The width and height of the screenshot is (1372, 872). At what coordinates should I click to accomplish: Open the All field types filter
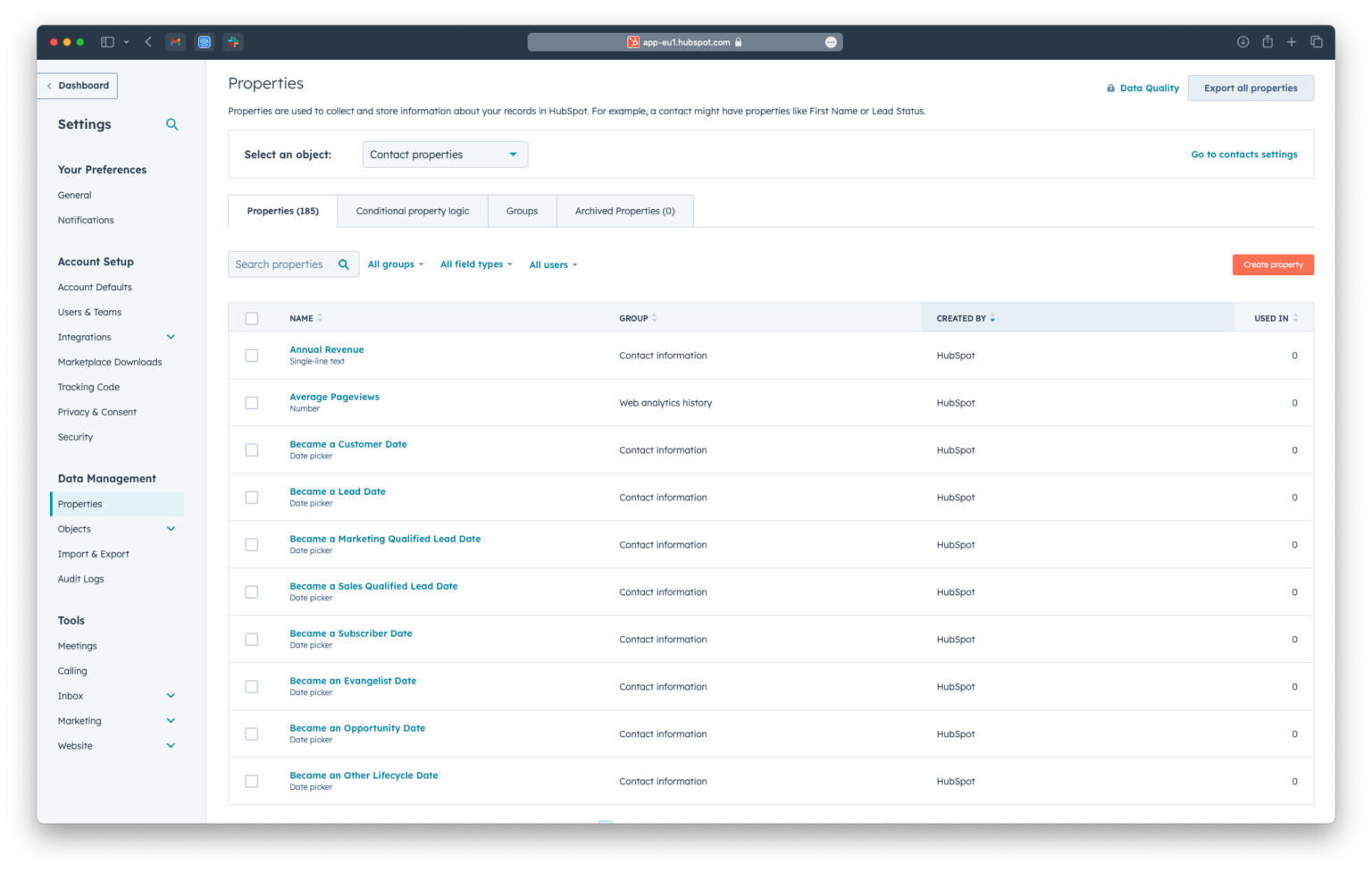pyautogui.click(x=476, y=264)
